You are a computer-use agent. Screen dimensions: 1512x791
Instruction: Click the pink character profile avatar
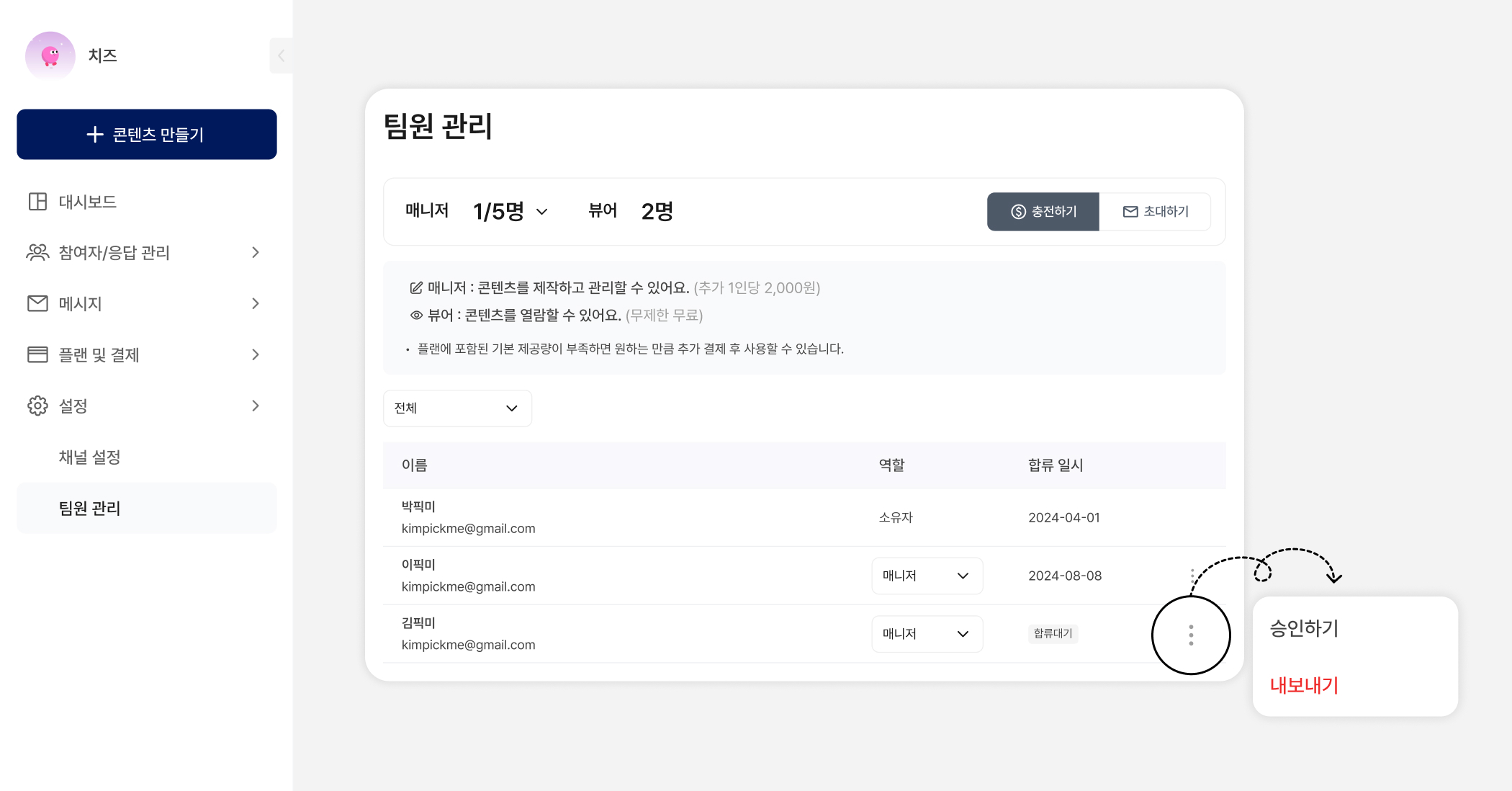click(x=50, y=55)
